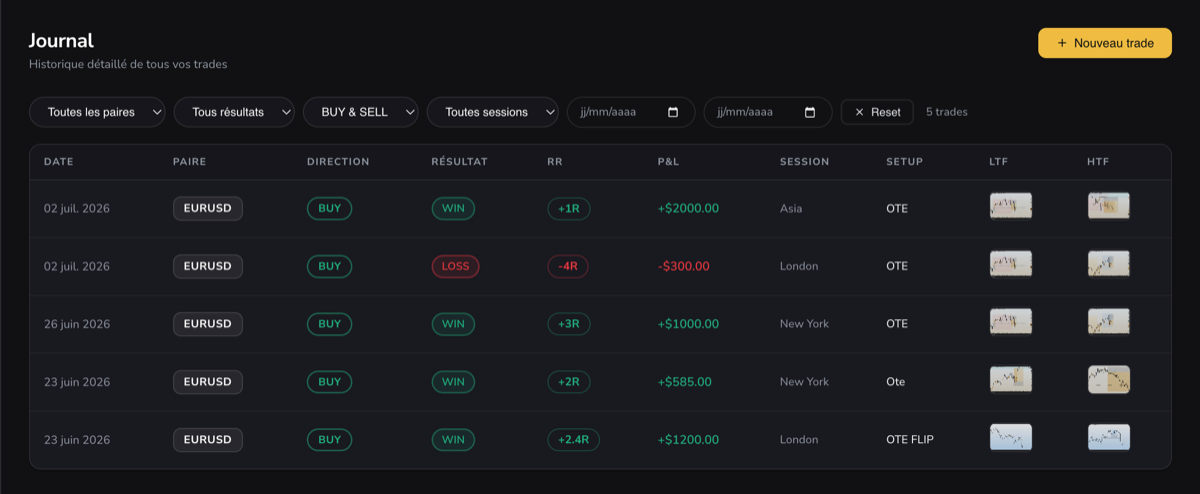The height and width of the screenshot is (494, 1200).
Task: Open the BUY & SELL direction dropdown
Action: pos(361,112)
